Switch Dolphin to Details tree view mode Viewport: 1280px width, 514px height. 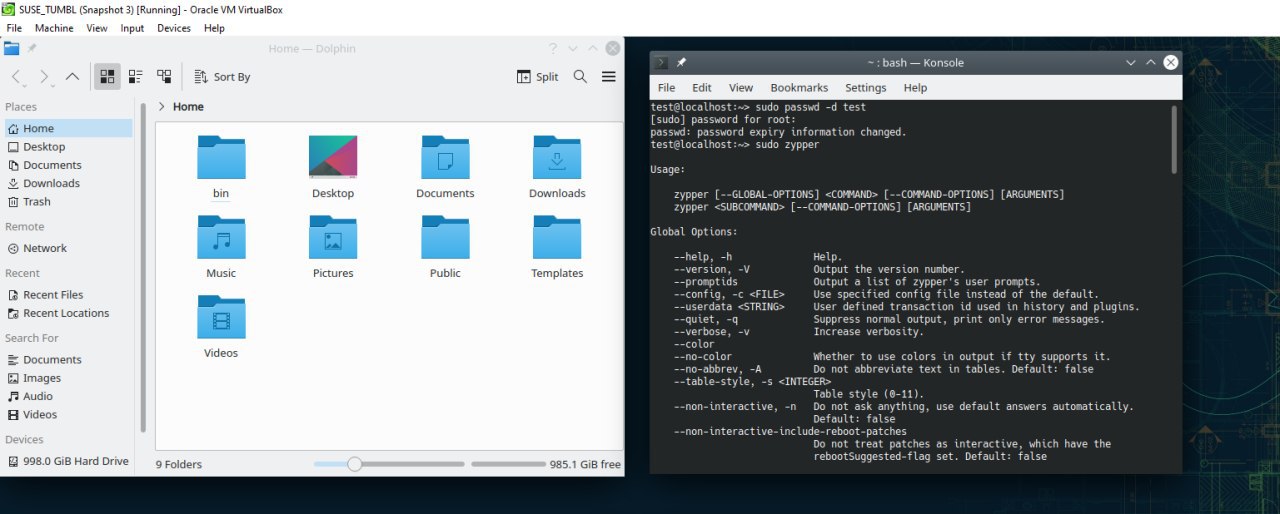(x=163, y=77)
